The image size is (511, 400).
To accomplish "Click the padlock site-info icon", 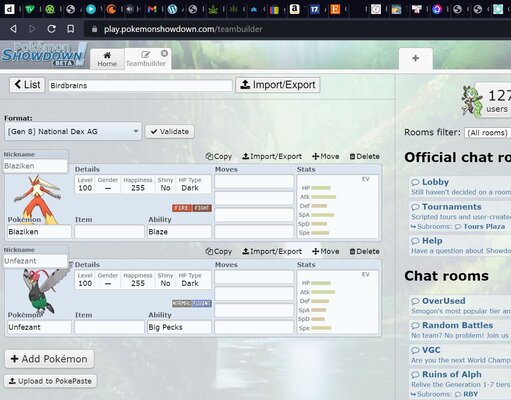I will pyautogui.click(x=94, y=29).
